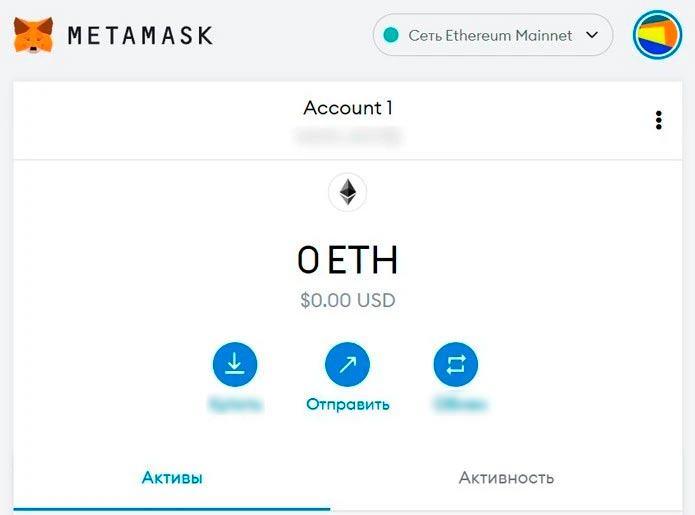Switch to the Активность tab
Image resolution: width=695 pixels, height=515 pixels.
[506, 478]
